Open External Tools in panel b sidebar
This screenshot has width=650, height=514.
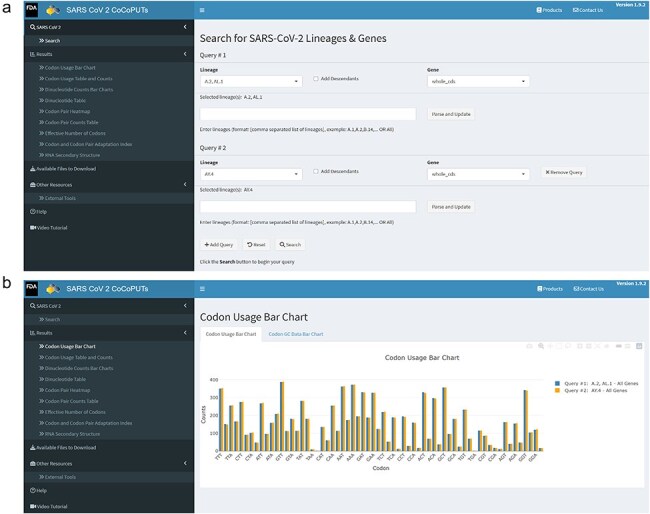[57, 477]
